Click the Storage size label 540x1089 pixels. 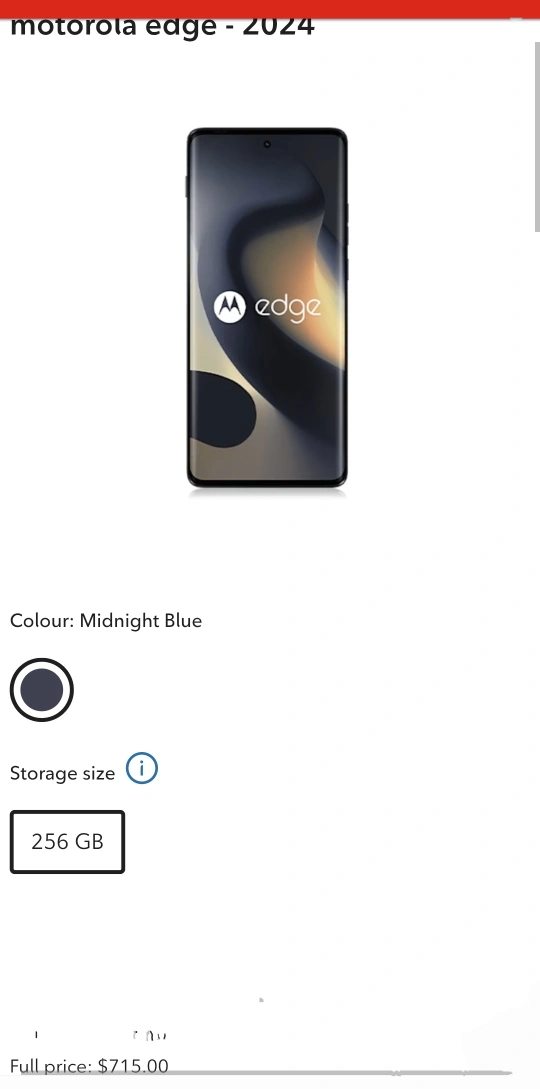coord(62,773)
